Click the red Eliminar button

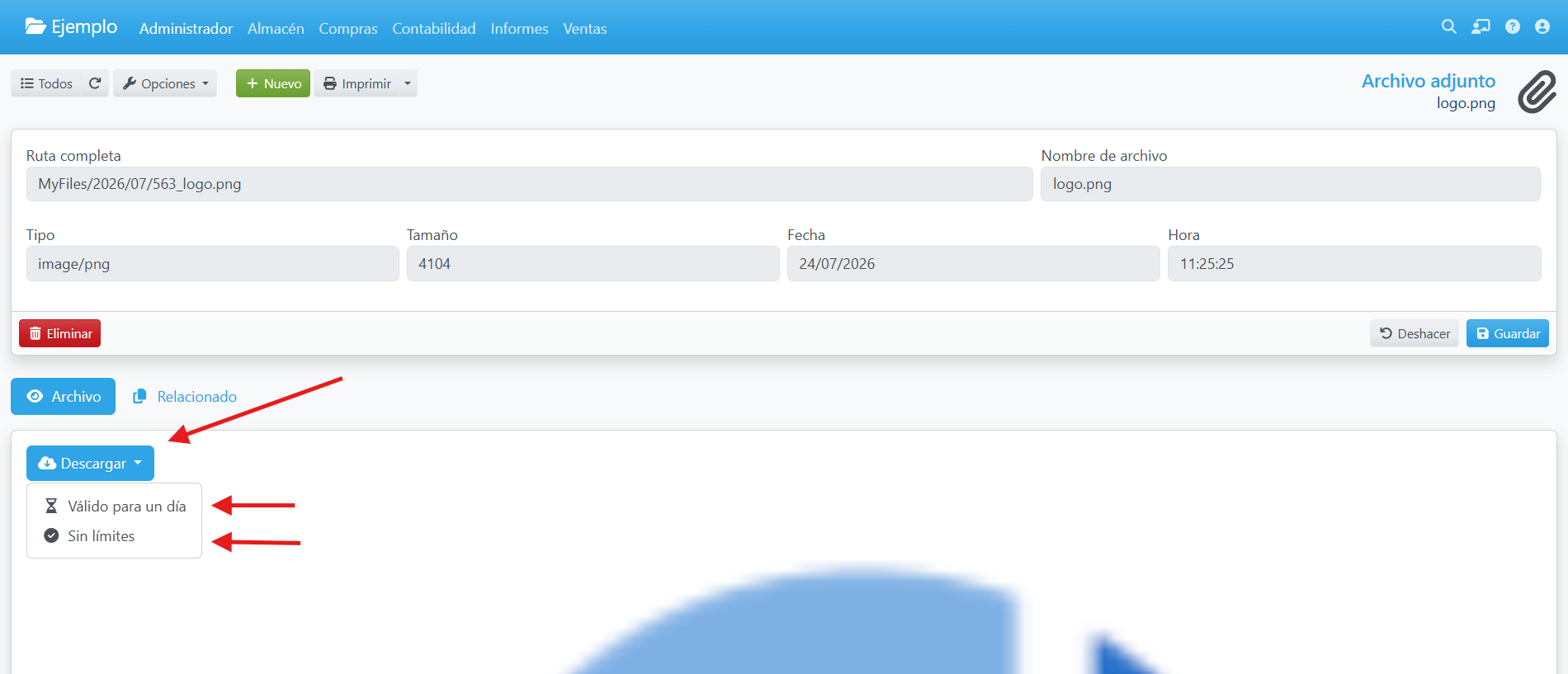point(60,333)
